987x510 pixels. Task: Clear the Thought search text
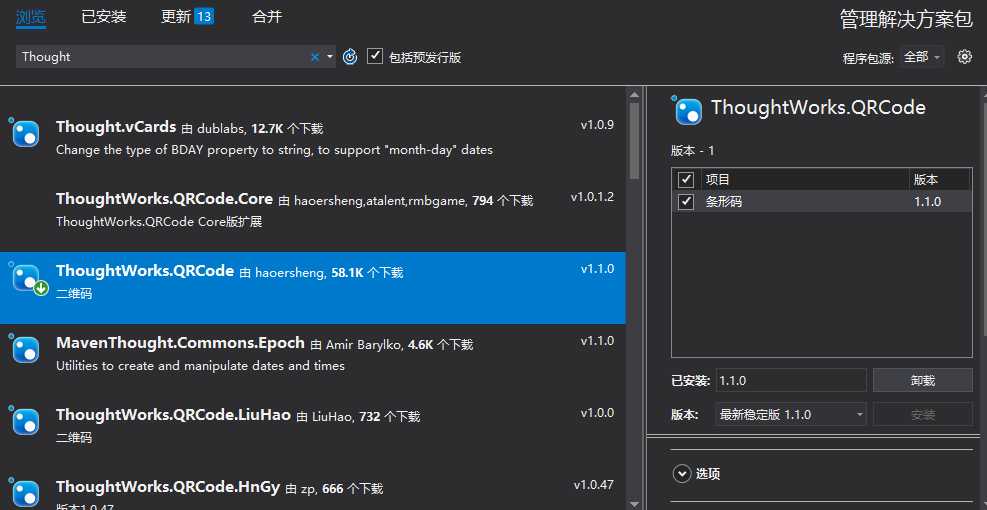315,57
